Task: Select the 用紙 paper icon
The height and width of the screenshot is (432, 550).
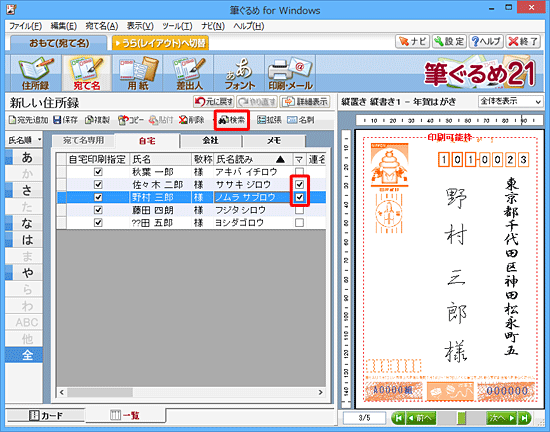Action: 138,73
